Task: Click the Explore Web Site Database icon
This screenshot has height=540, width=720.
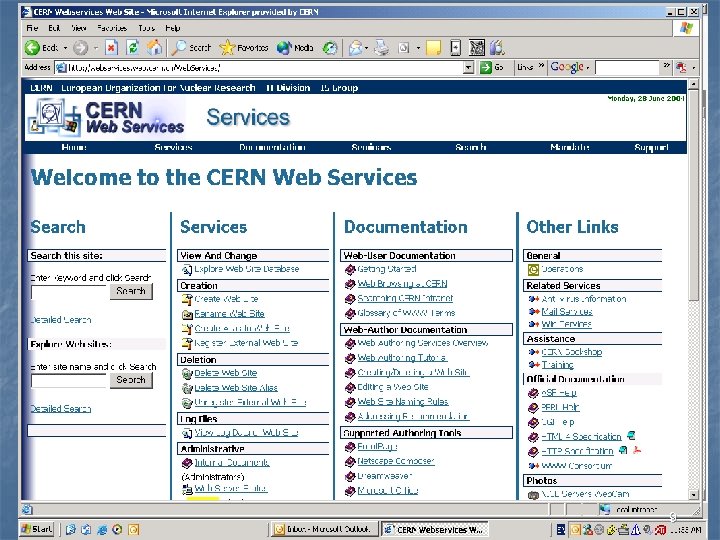Action: tap(186, 270)
